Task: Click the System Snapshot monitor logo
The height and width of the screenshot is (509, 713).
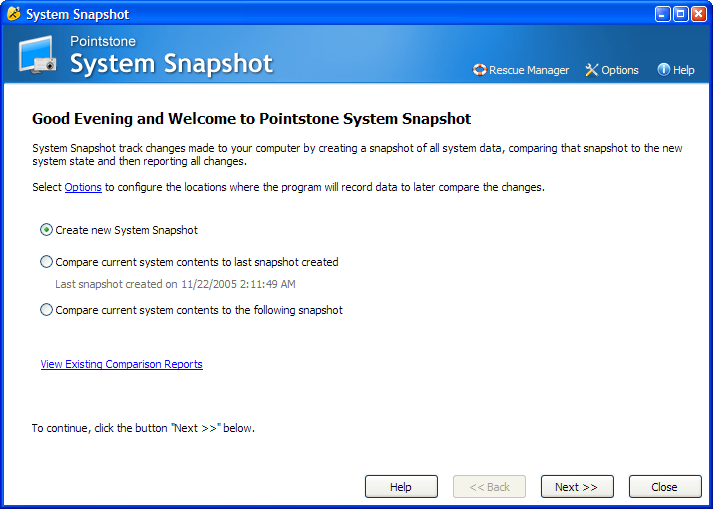Action: click(x=38, y=55)
